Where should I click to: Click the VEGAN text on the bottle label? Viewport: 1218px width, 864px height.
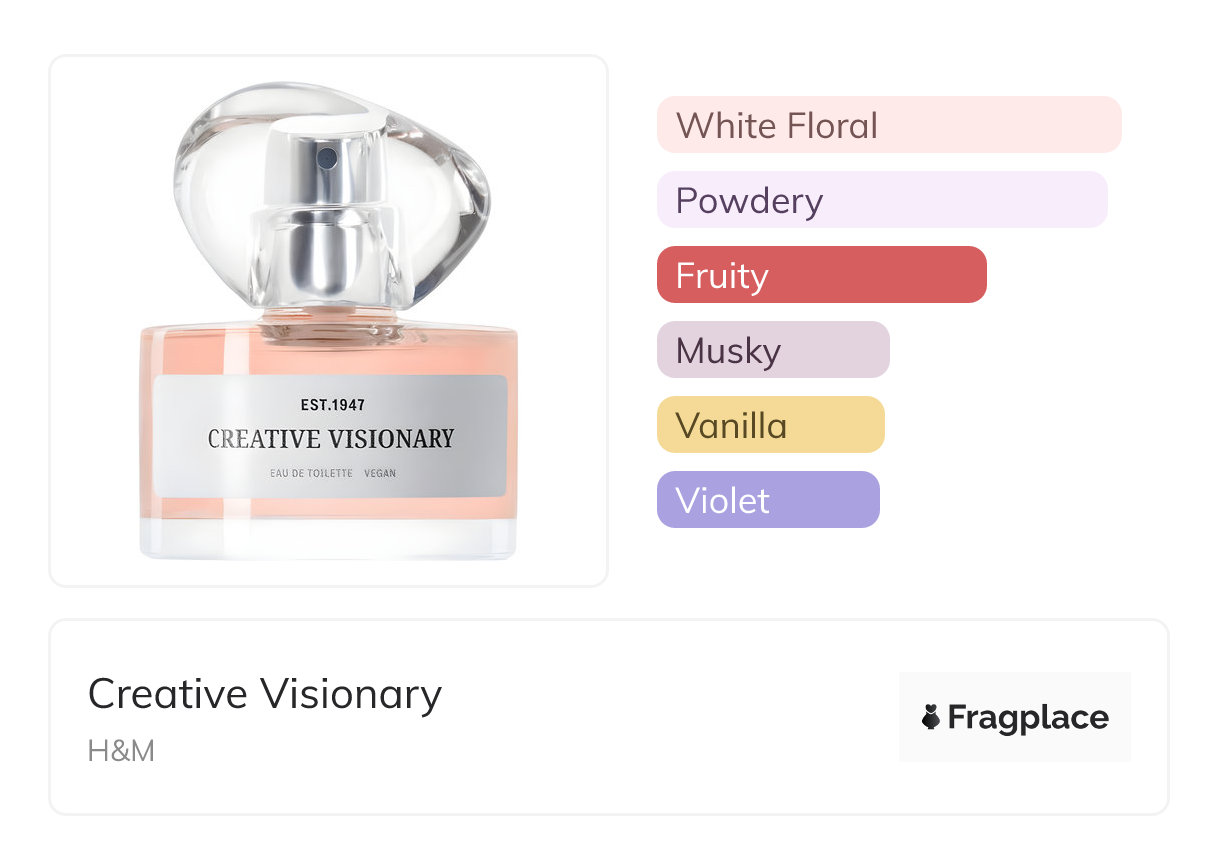pyautogui.click(x=380, y=473)
